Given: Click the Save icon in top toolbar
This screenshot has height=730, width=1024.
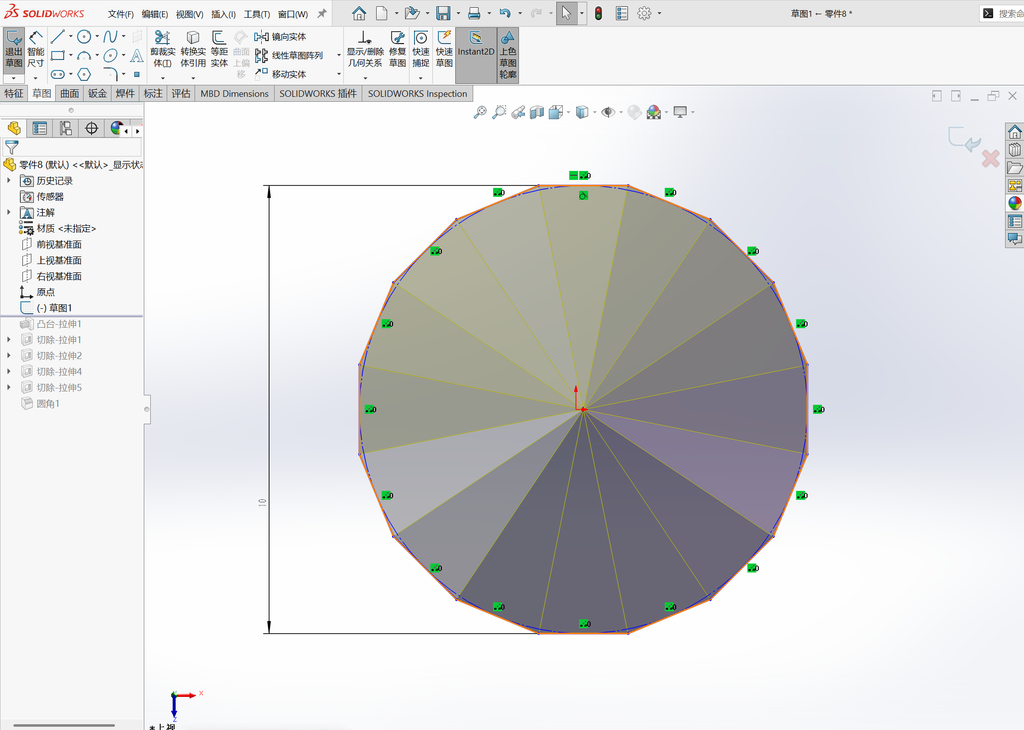Looking at the screenshot, I should (x=443, y=13).
